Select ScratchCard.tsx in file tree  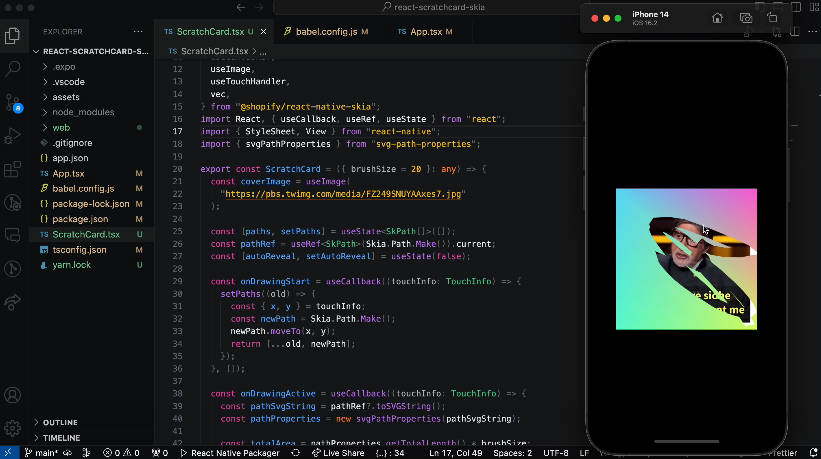coord(86,234)
